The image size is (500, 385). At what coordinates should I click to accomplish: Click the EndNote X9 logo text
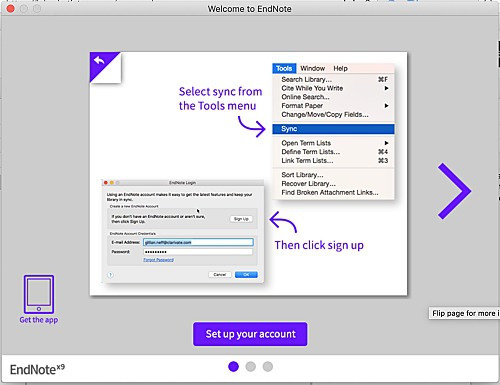coord(37,369)
